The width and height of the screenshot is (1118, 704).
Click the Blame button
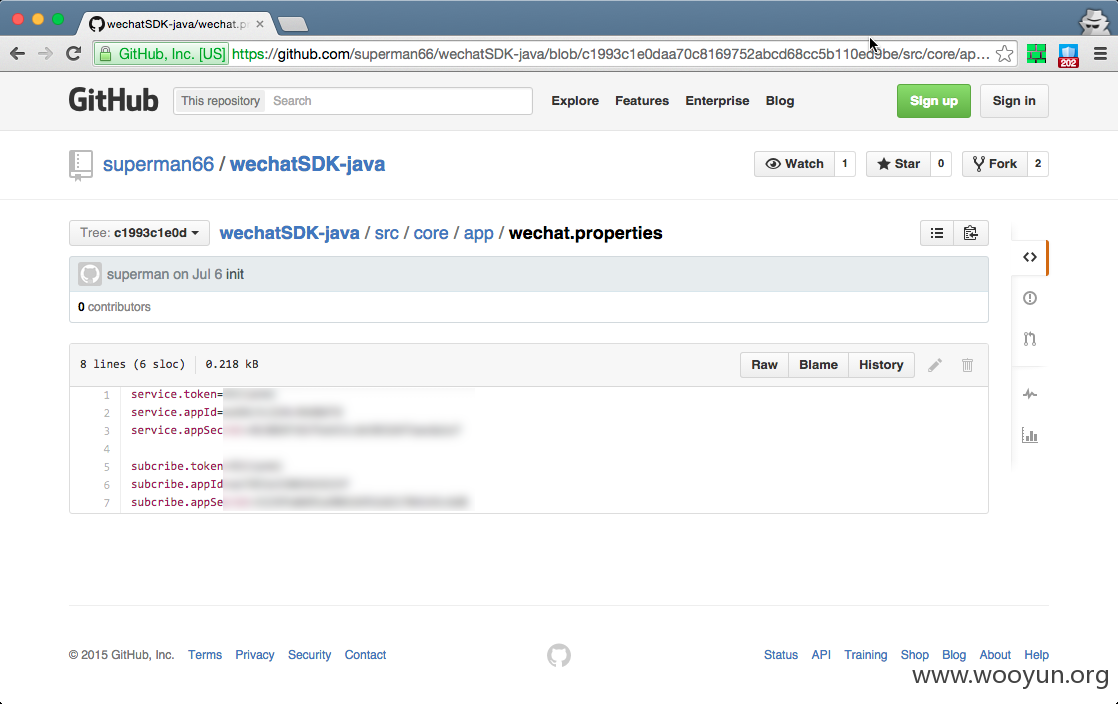click(819, 364)
